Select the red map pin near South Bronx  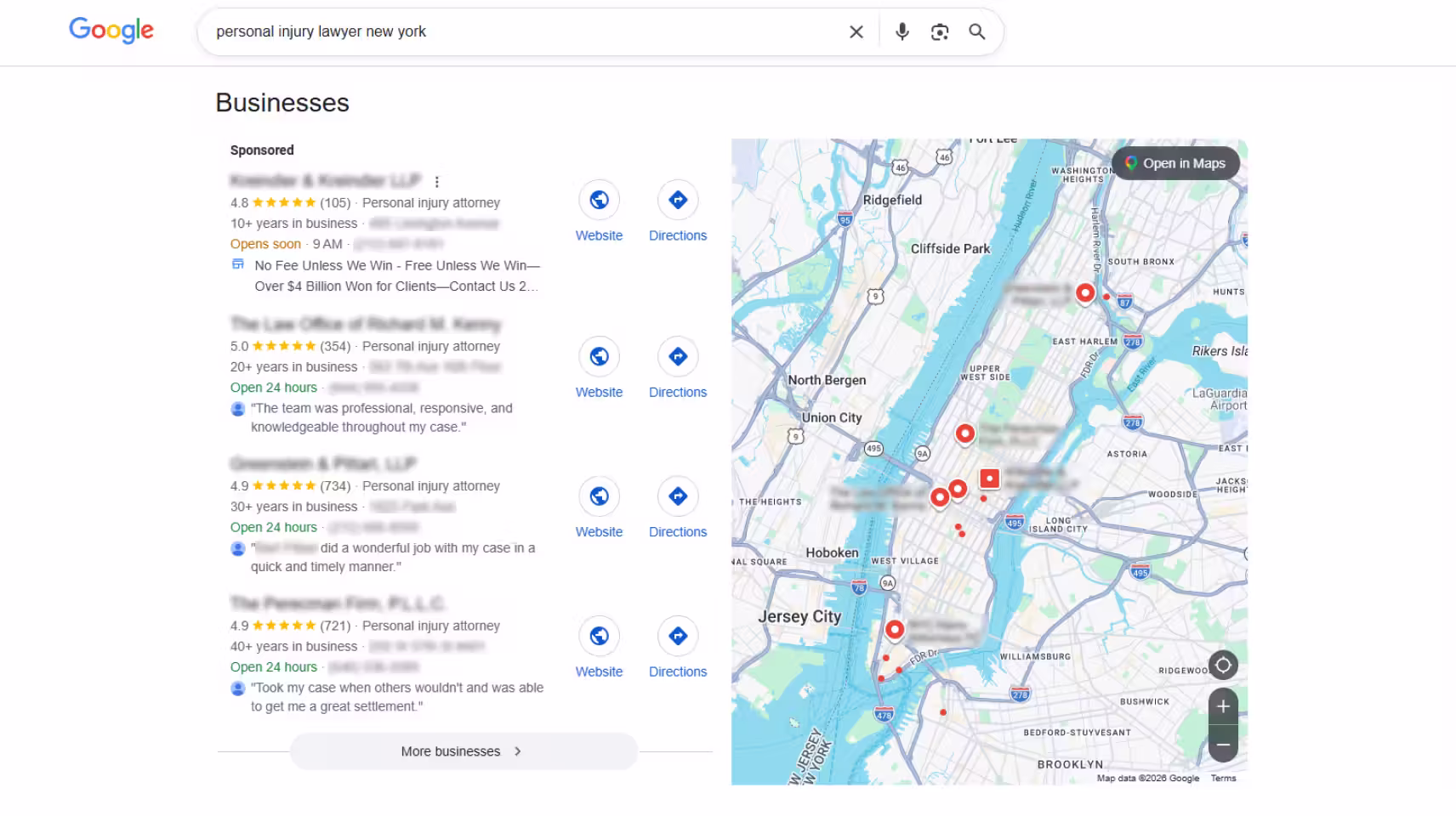pos(1085,293)
